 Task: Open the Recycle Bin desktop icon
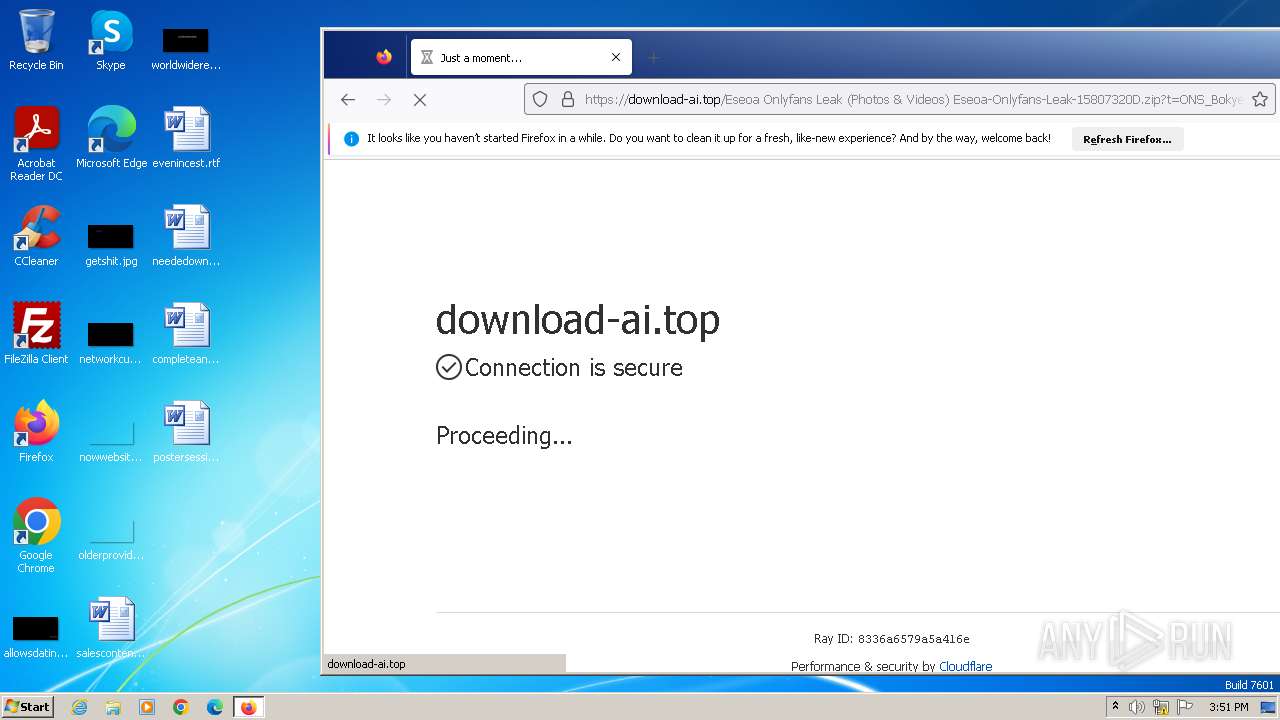36,40
